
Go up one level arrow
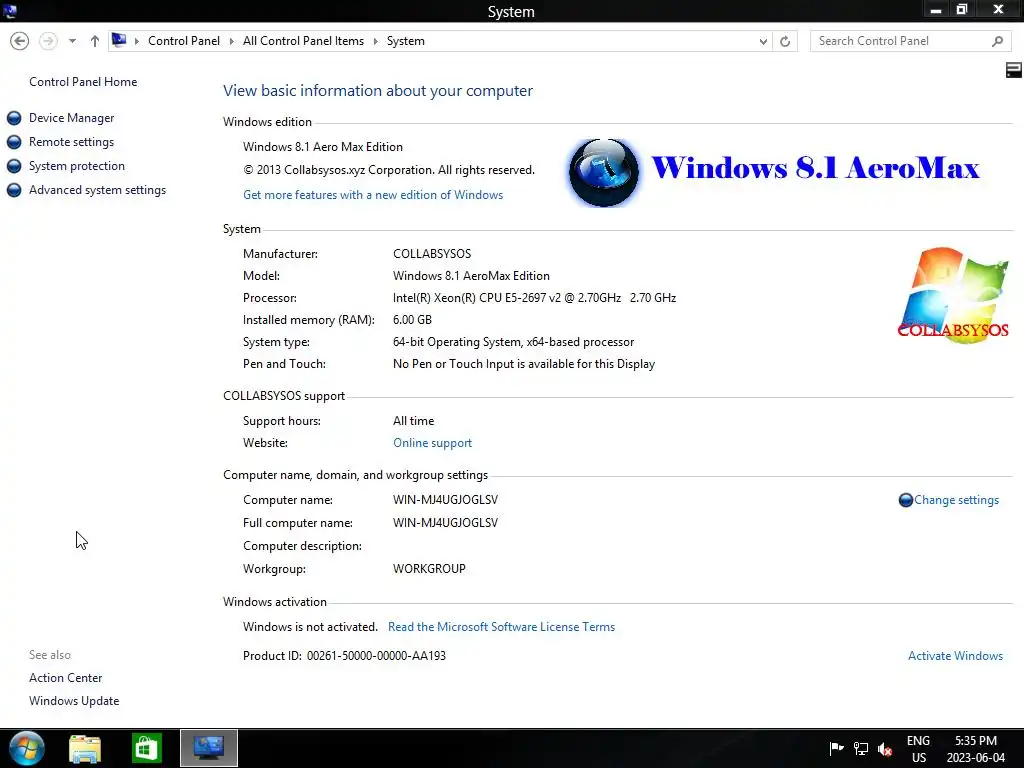click(95, 41)
